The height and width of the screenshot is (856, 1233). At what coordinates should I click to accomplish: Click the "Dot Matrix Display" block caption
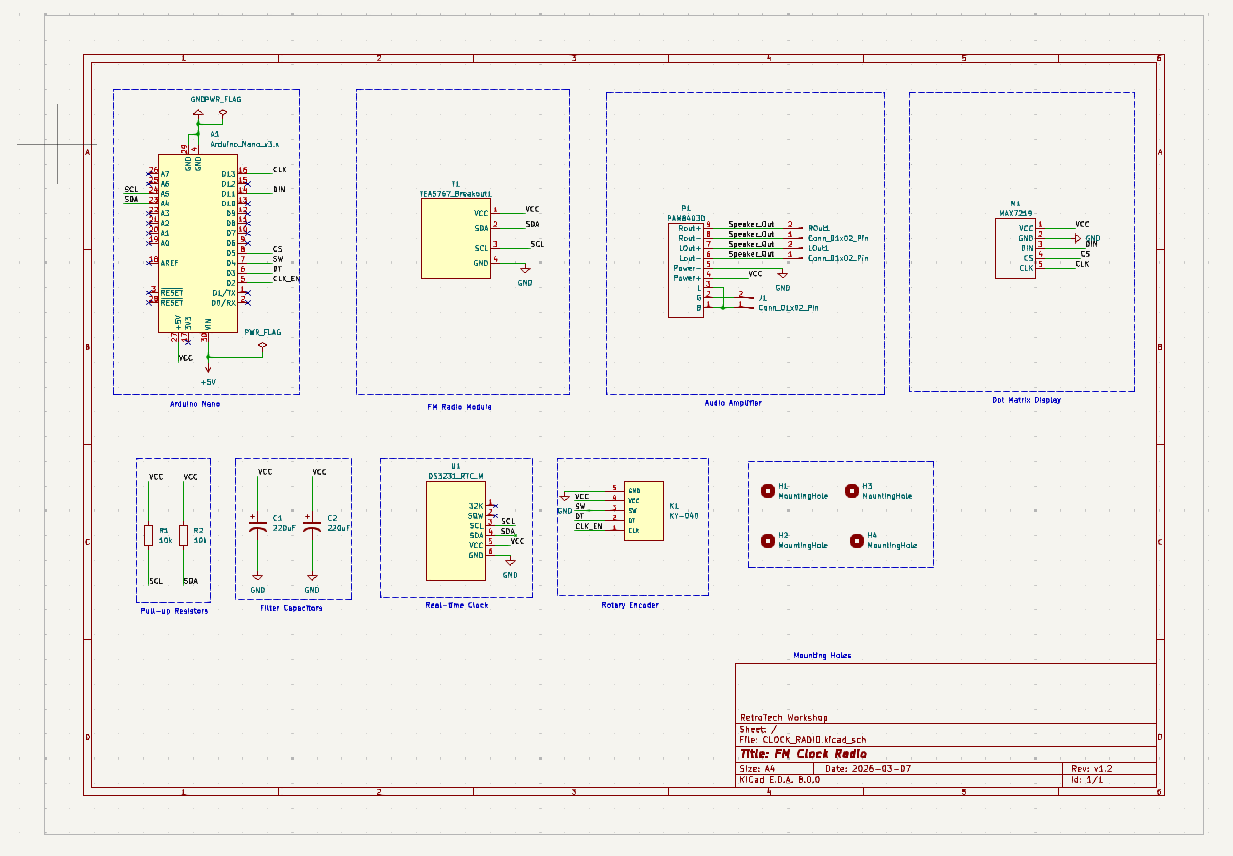click(x=1026, y=400)
